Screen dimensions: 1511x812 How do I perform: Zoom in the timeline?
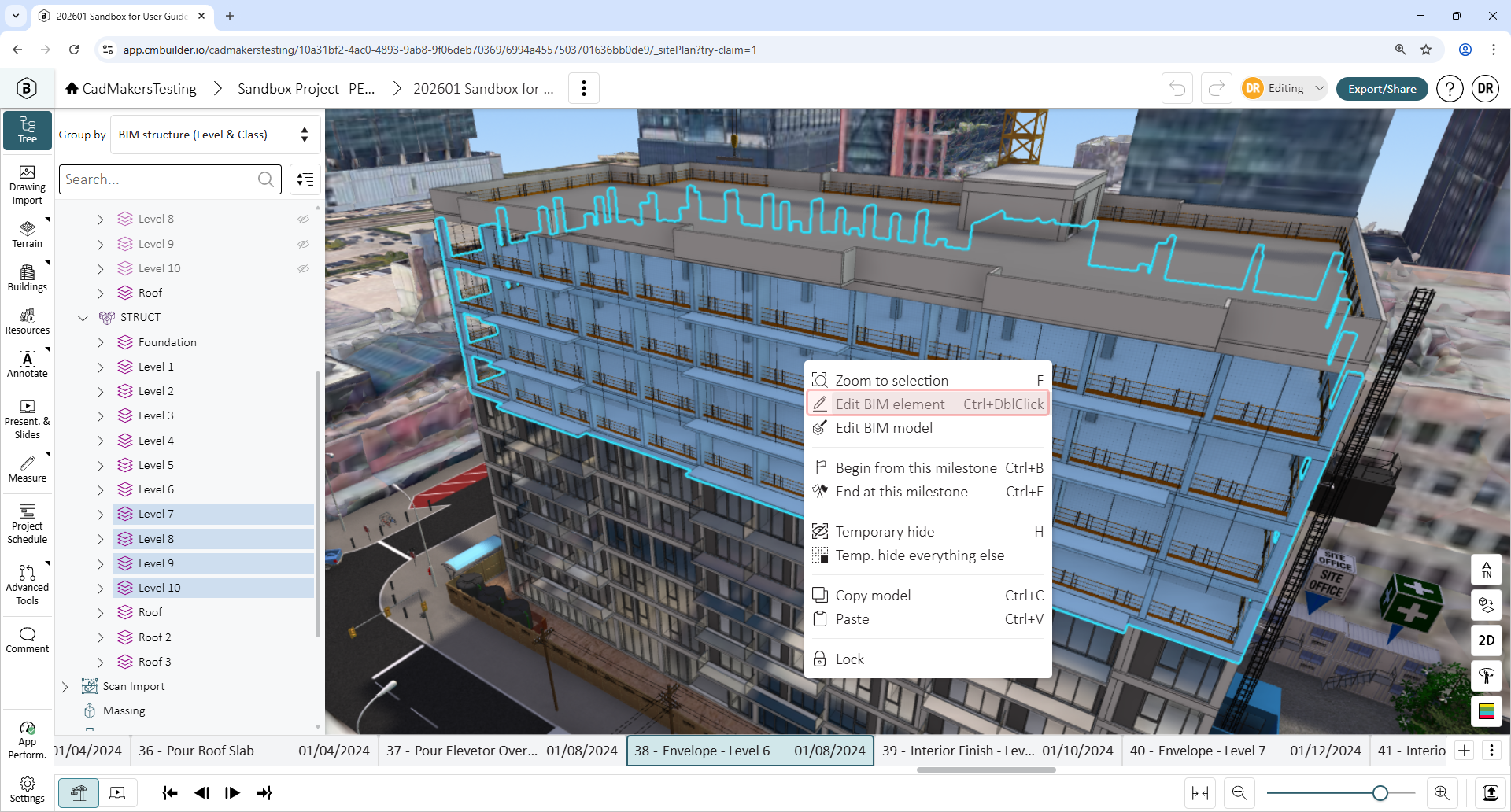[1442, 793]
